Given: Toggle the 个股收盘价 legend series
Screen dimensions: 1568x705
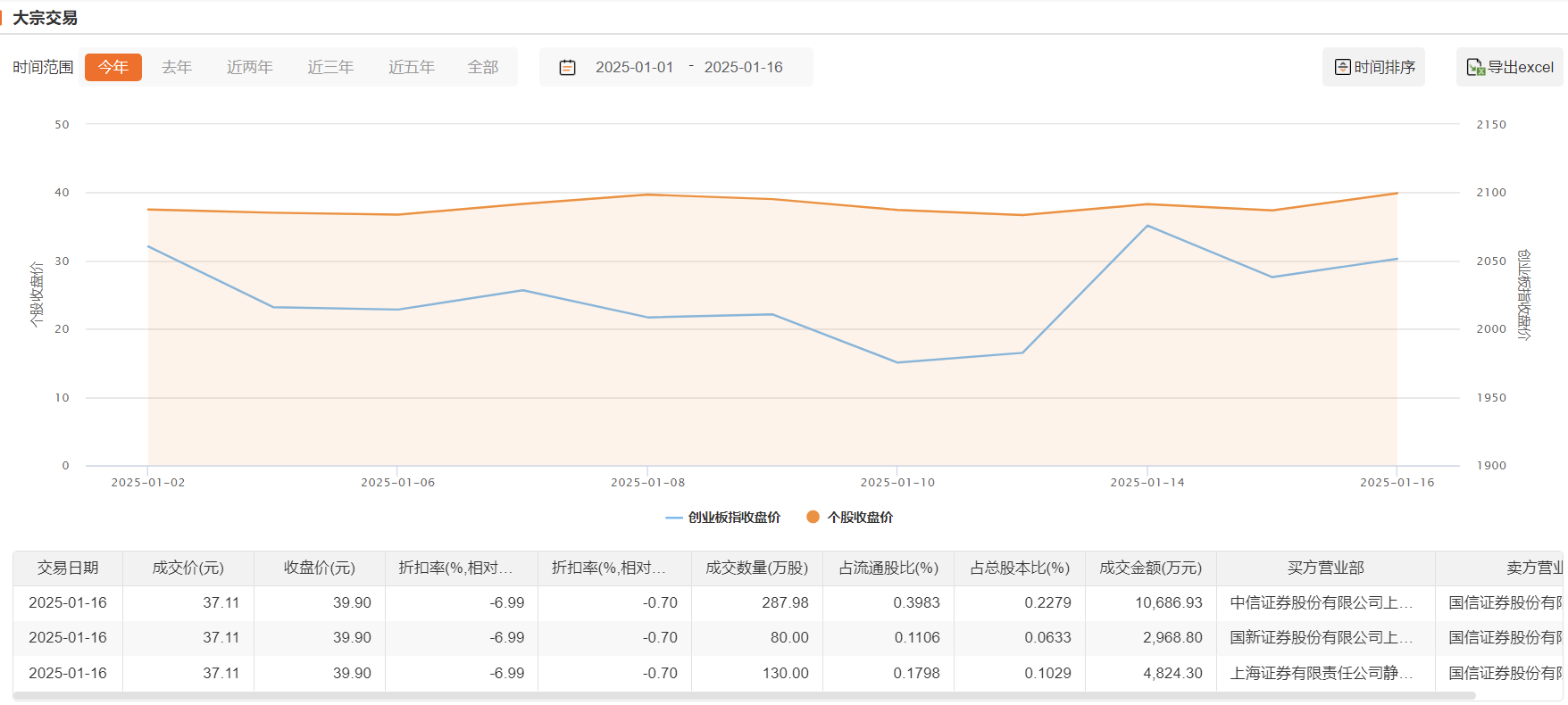Looking at the screenshot, I should click(849, 518).
